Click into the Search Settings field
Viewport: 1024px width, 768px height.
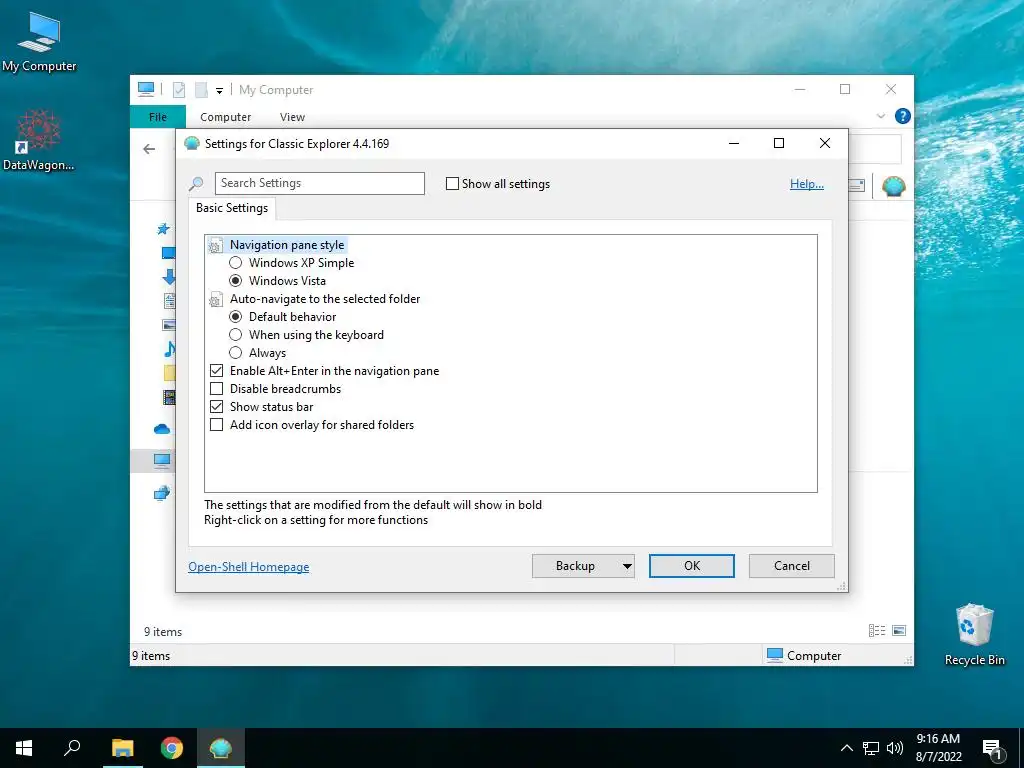319,184
